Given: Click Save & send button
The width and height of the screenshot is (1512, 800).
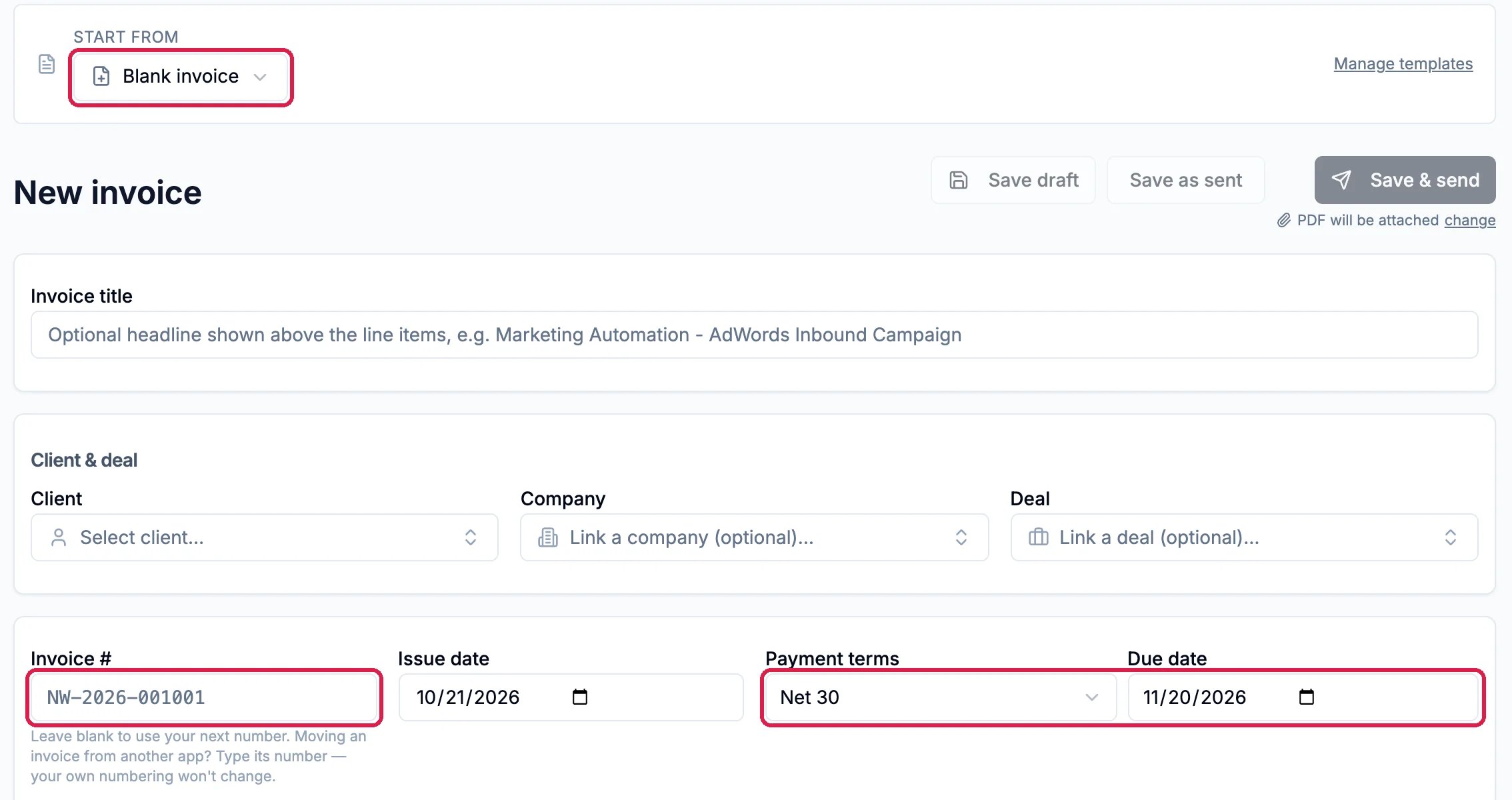Looking at the screenshot, I should pyautogui.click(x=1405, y=180).
